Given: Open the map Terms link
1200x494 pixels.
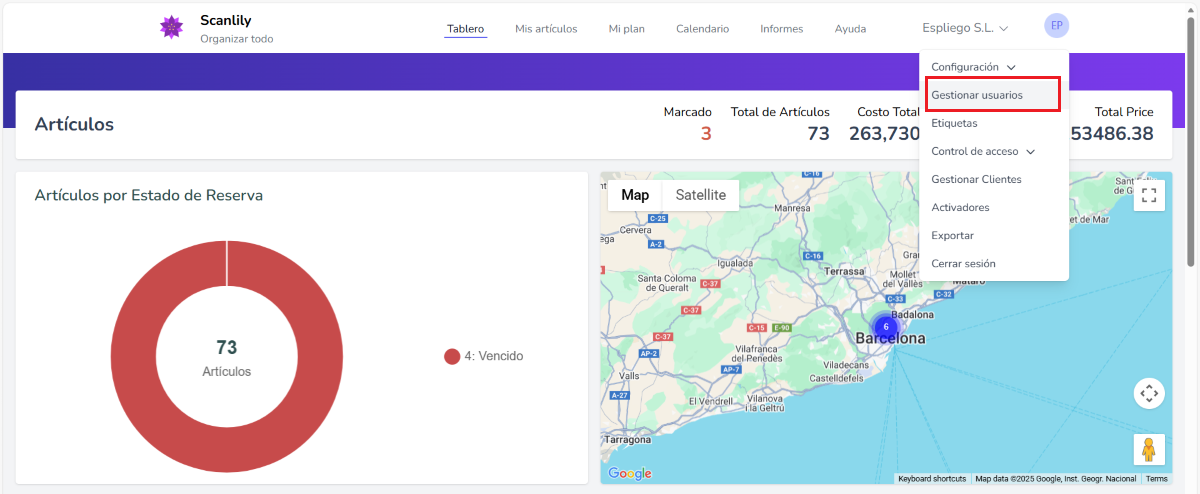Looking at the screenshot, I should click(x=1156, y=479).
